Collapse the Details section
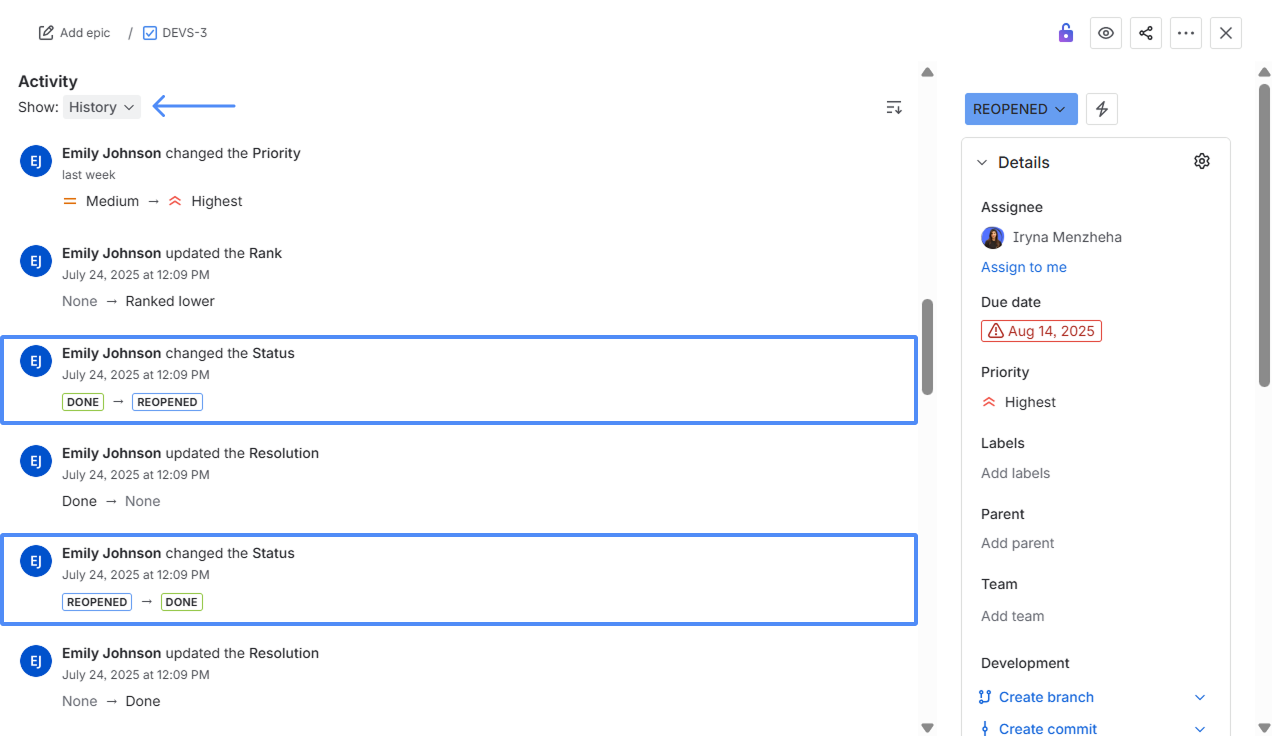 tap(980, 162)
